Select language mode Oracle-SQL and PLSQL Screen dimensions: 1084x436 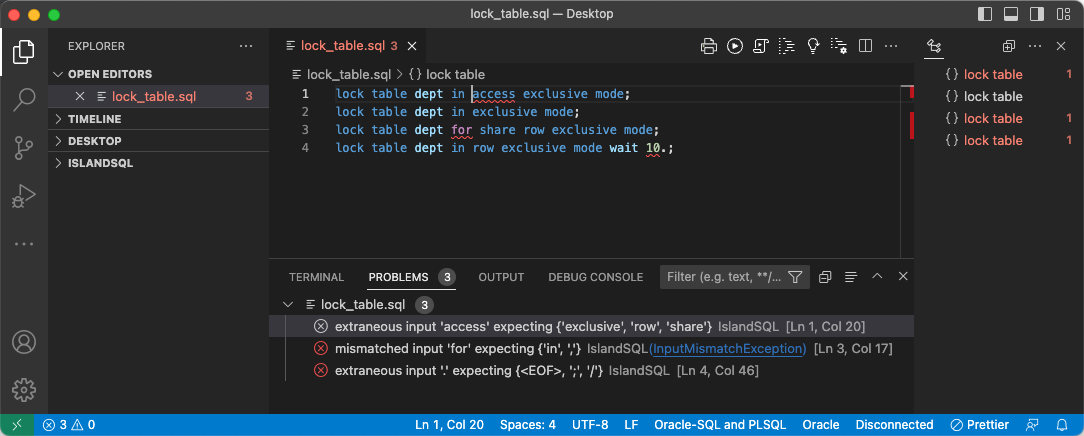click(721, 425)
